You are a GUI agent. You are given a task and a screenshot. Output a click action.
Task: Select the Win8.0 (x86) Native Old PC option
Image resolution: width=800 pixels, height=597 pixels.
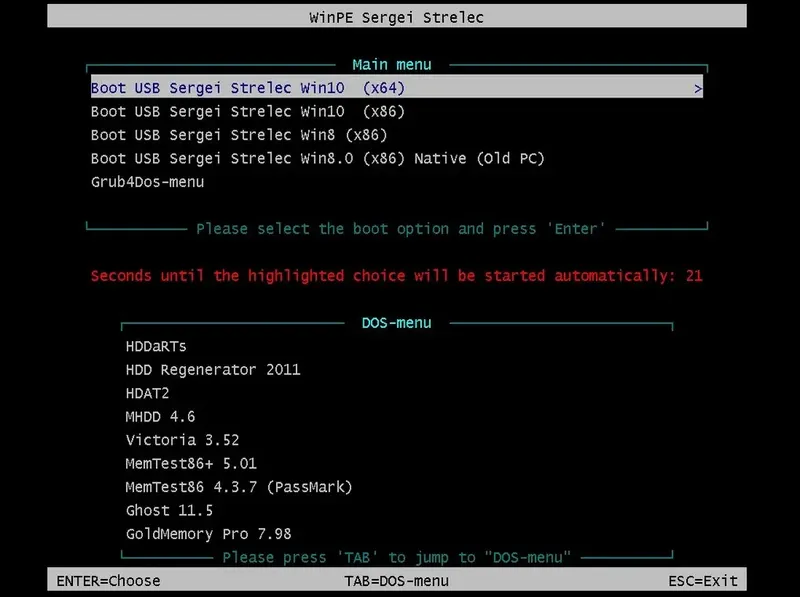[x=318, y=158]
